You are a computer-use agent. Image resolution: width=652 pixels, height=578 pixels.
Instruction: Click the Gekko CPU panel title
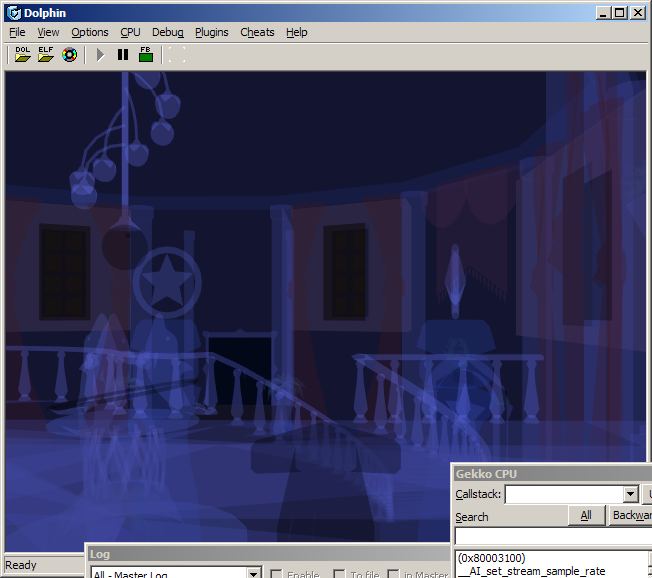coord(486,474)
